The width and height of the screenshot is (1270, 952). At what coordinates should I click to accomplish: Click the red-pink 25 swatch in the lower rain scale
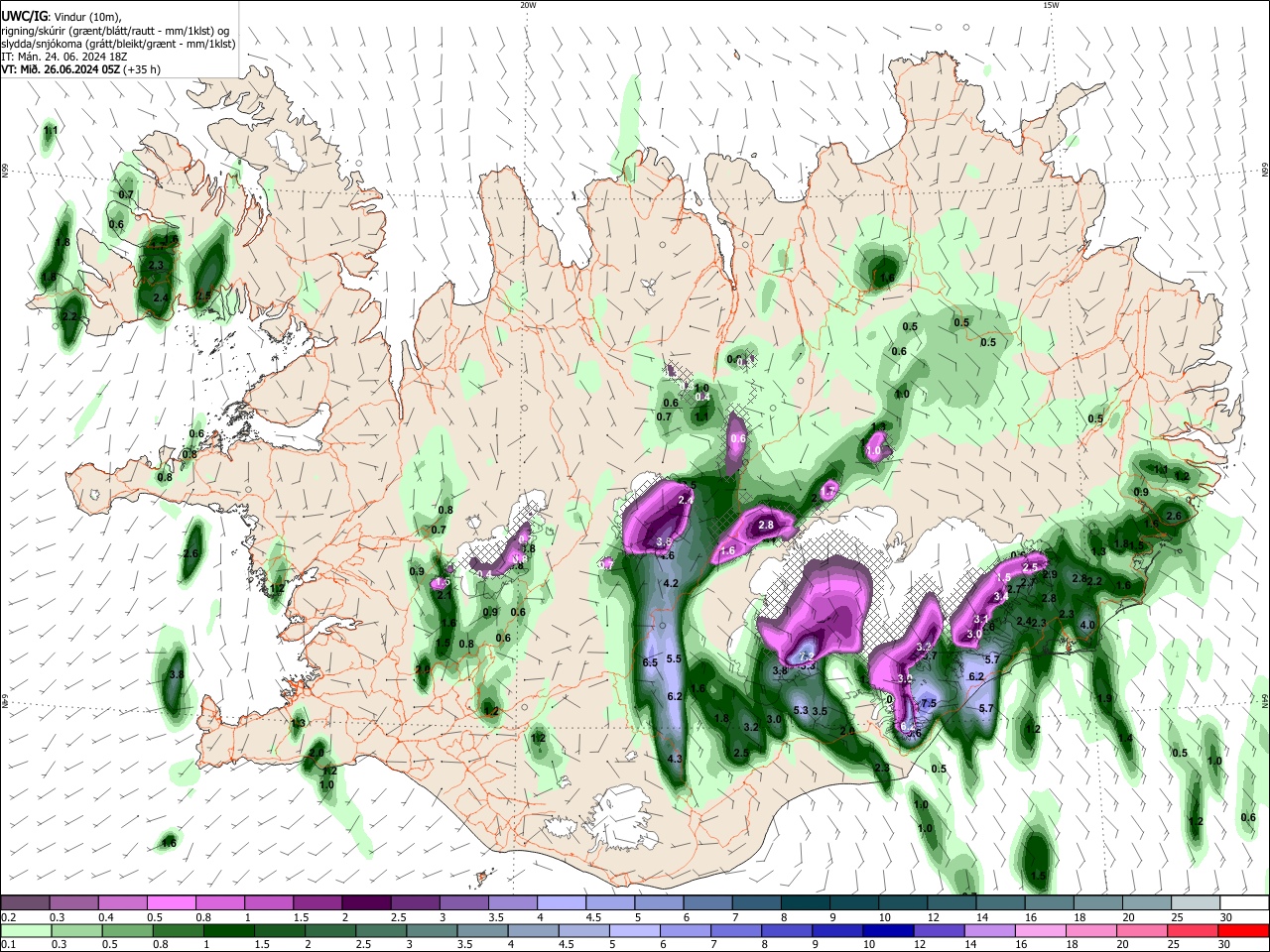1192,930
